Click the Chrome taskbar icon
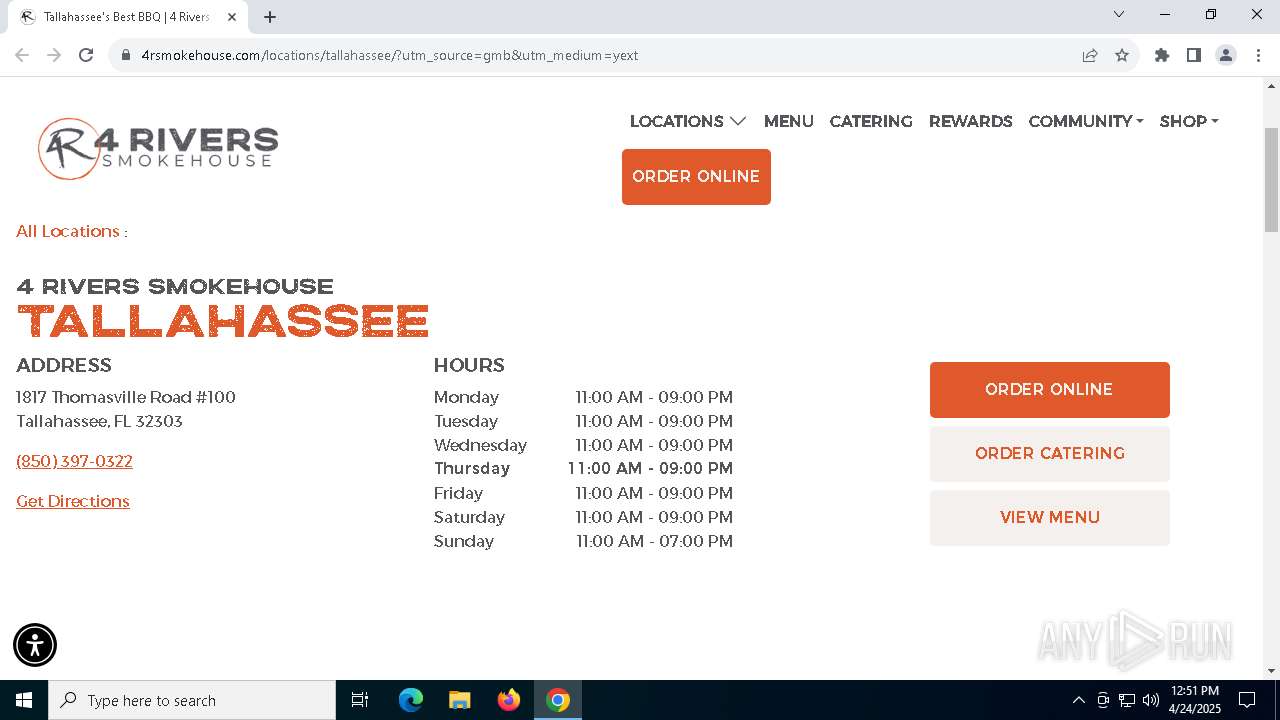 pyautogui.click(x=558, y=700)
